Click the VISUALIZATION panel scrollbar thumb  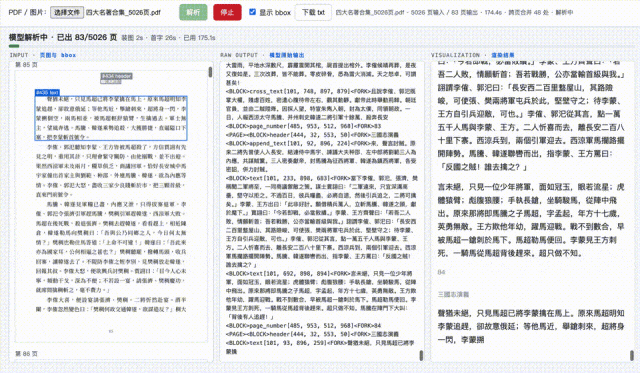click(631, 355)
